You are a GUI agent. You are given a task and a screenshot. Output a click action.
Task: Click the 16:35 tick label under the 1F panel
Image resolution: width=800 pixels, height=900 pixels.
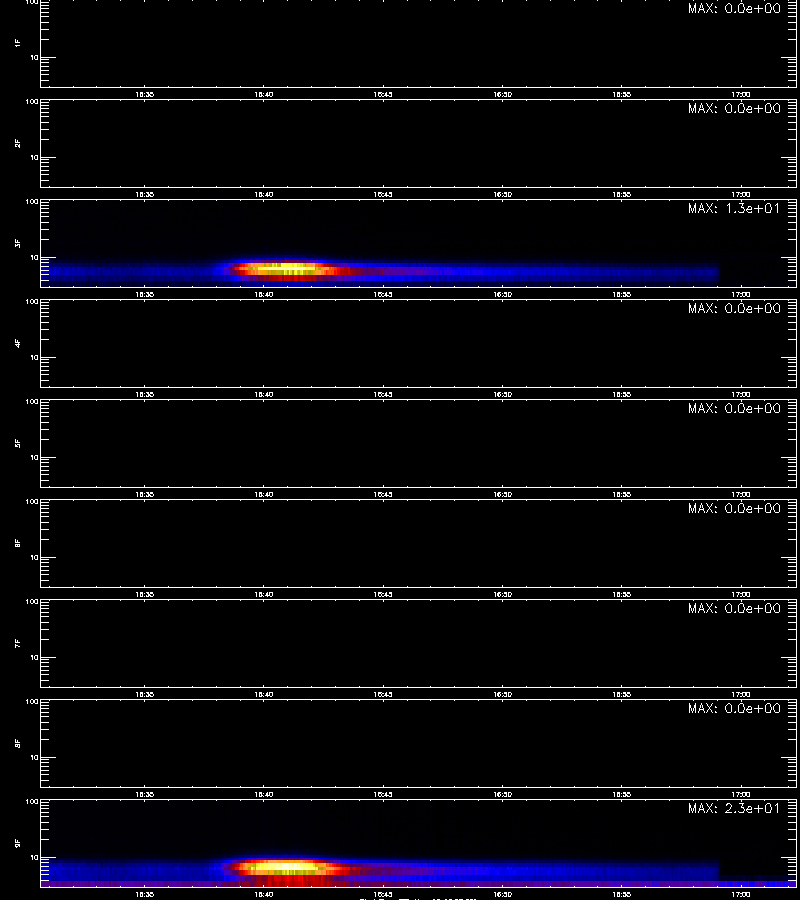(x=144, y=94)
